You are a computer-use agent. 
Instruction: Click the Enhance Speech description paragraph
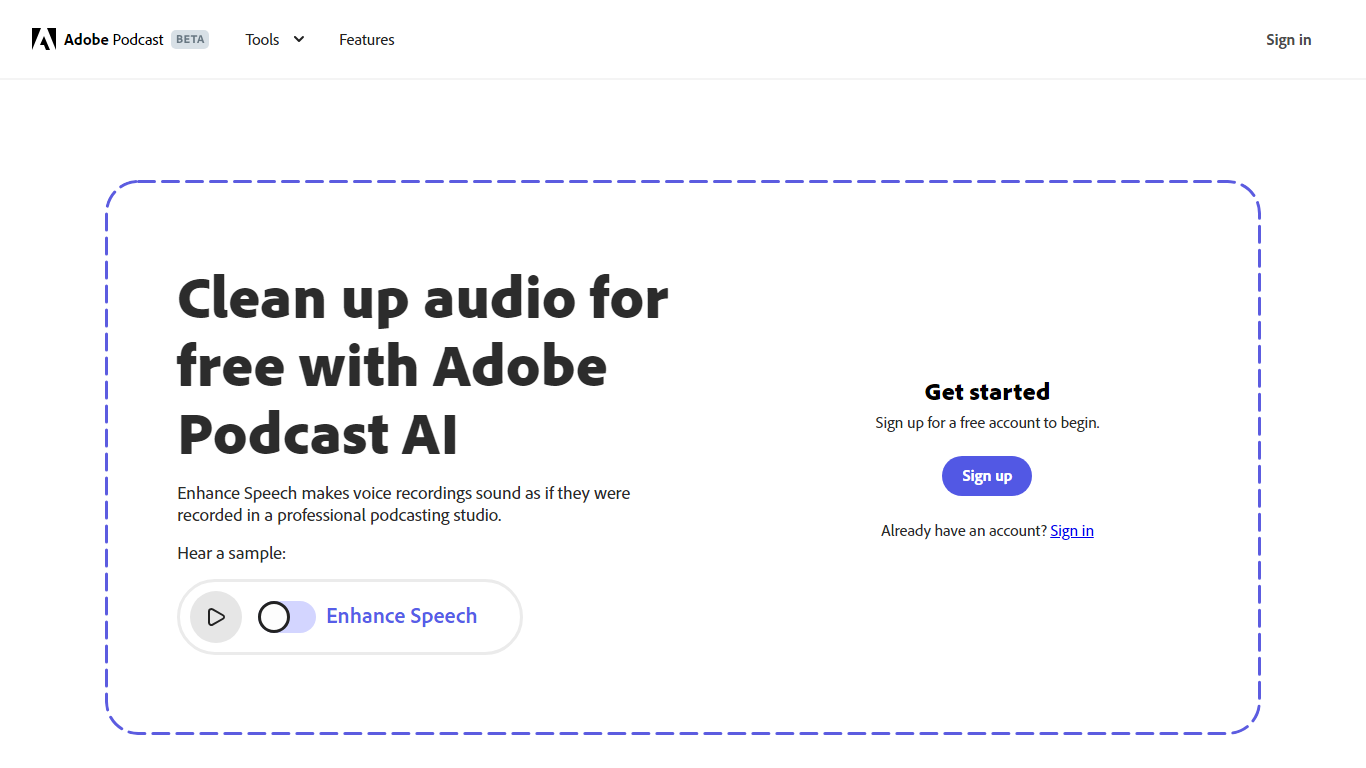(x=403, y=504)
